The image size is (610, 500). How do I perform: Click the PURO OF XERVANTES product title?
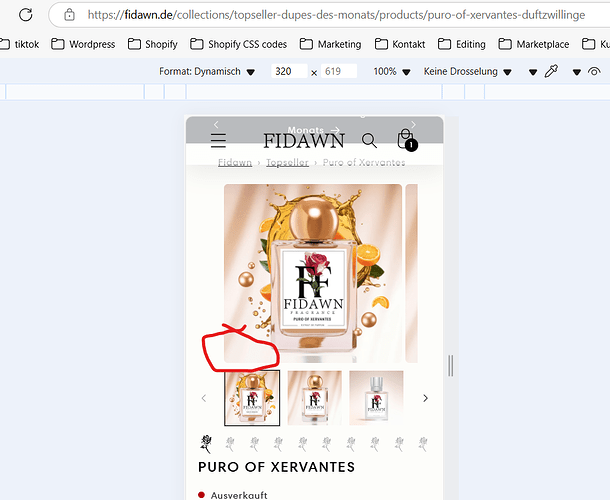coord(277,467)
